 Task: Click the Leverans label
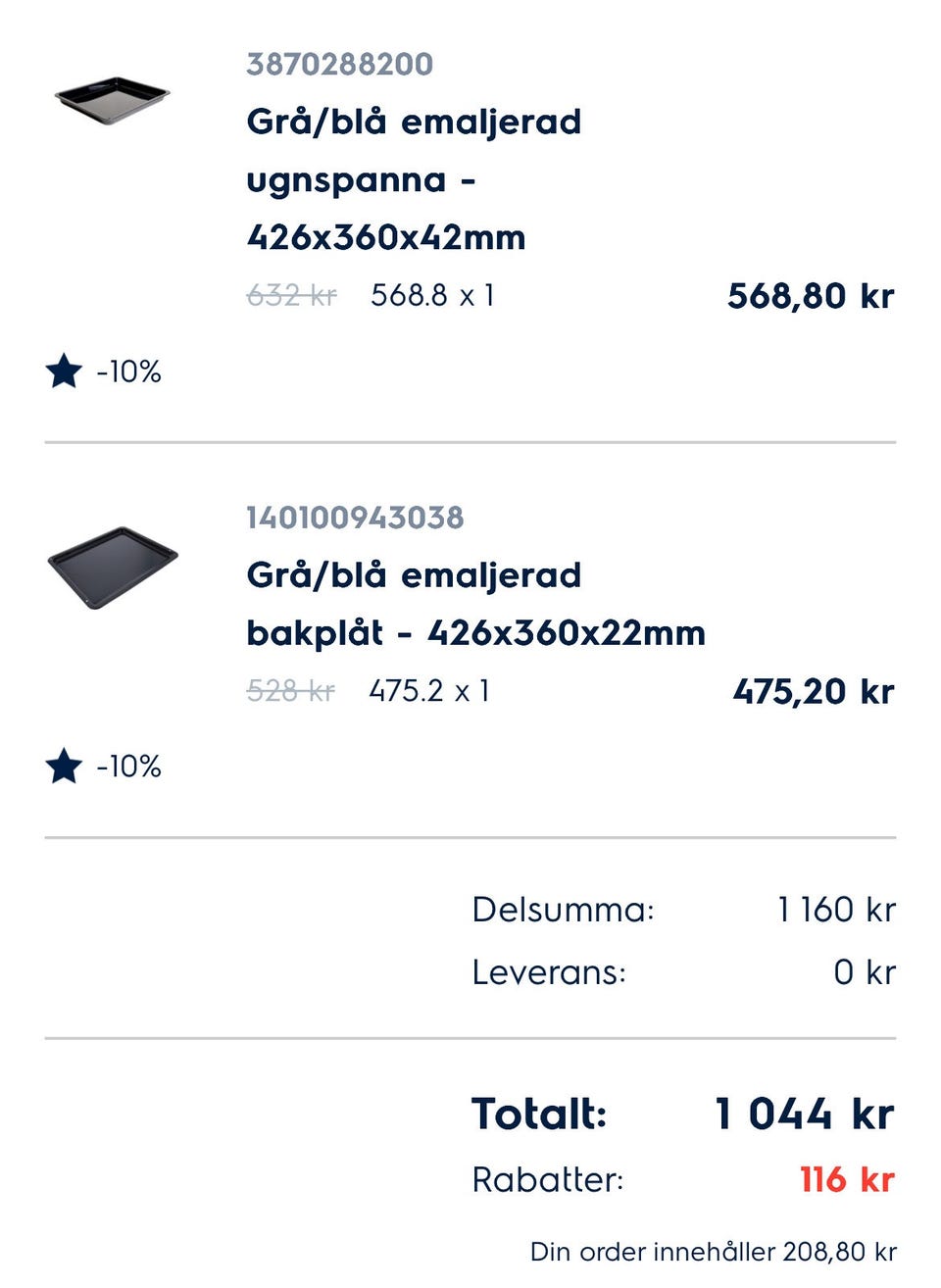click(x=548, y=972)
